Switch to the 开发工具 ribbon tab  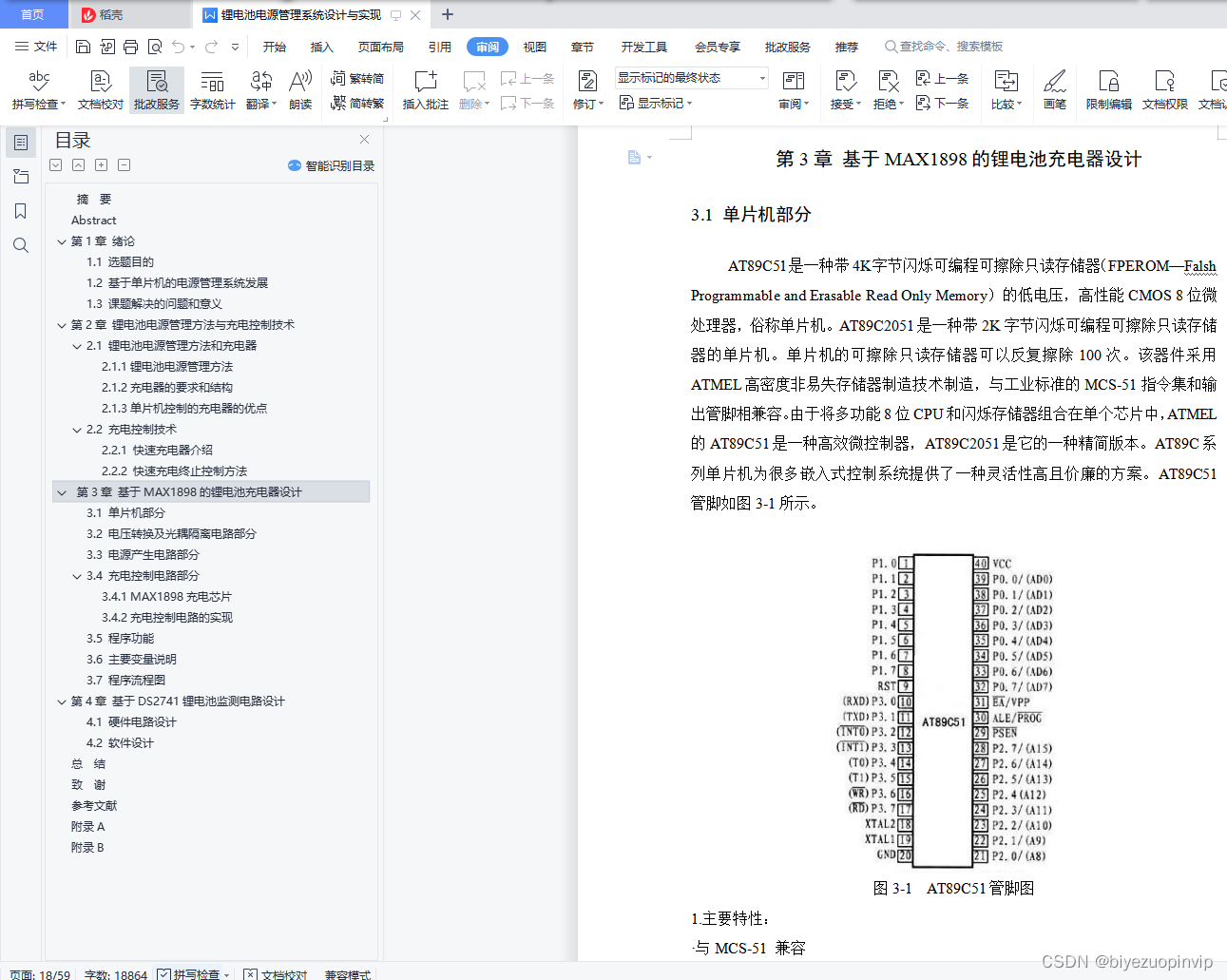[x=644, y=47]
